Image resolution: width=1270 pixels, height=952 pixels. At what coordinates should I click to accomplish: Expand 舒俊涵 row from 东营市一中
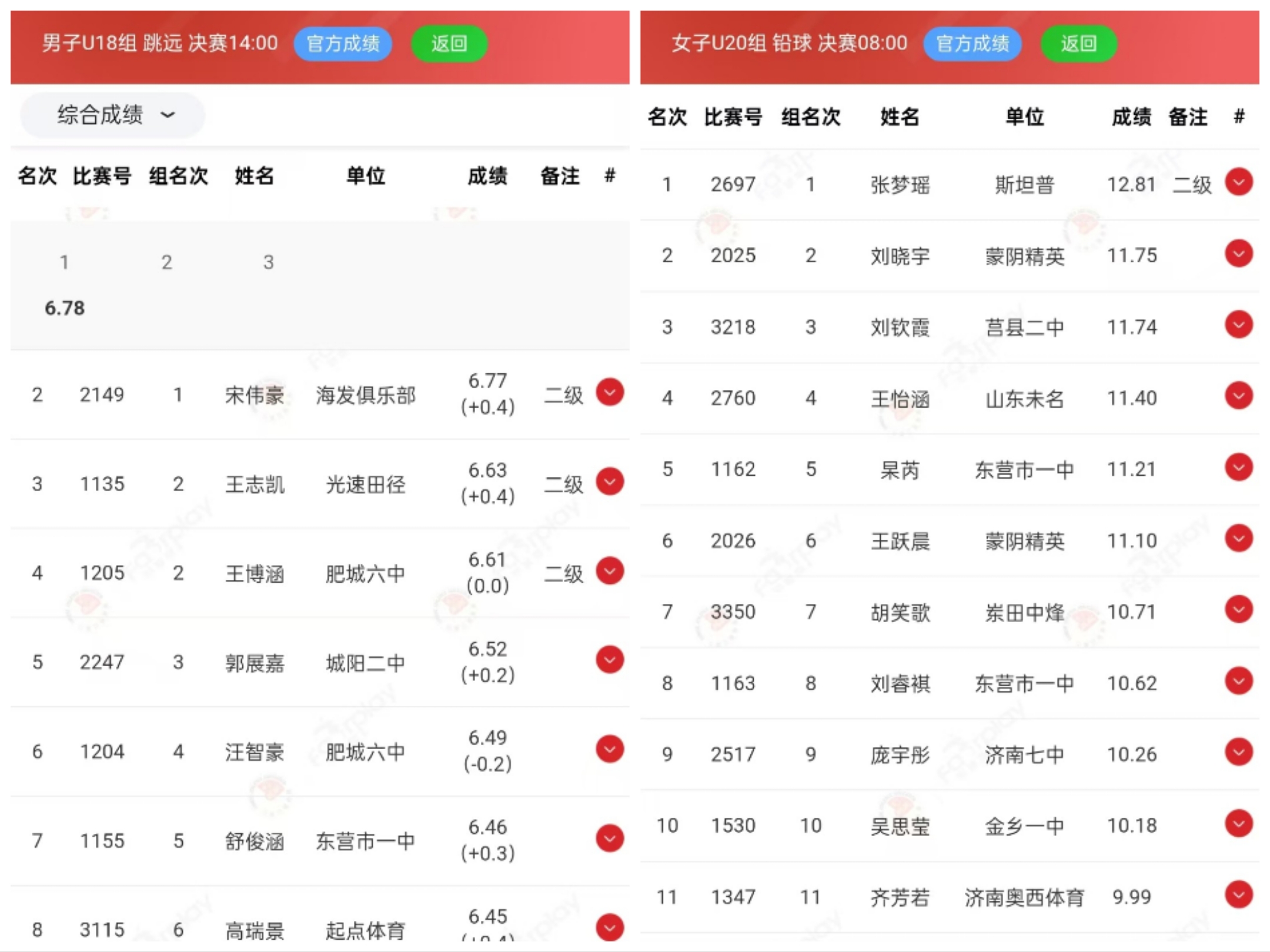[610, 839]
